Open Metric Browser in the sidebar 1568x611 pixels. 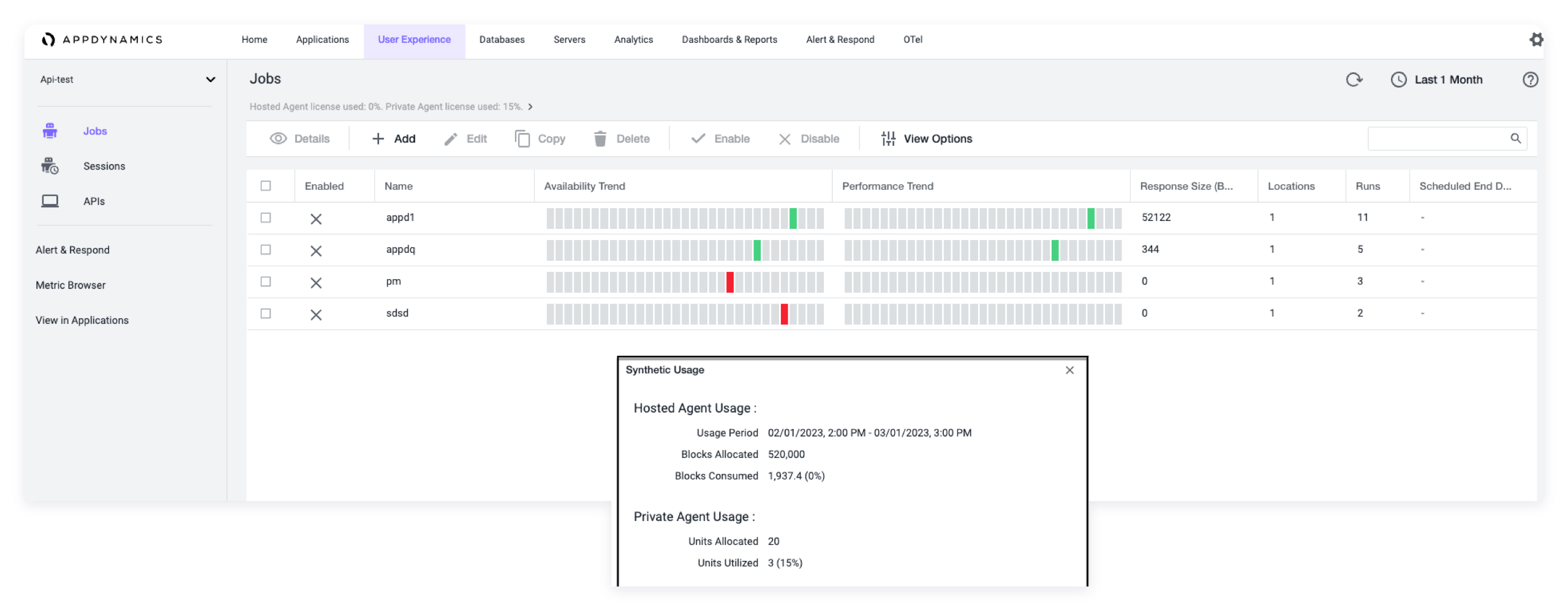coord(70,285)
